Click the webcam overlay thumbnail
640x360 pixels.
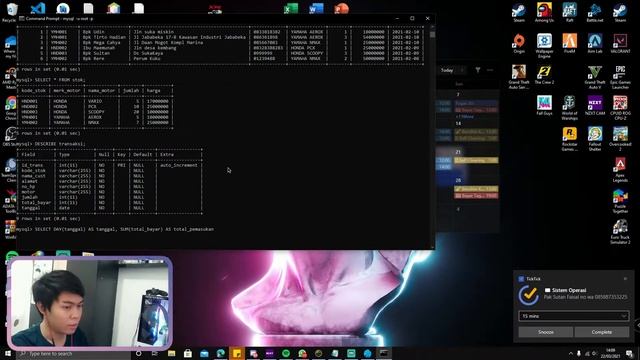[x=90, y=303]
